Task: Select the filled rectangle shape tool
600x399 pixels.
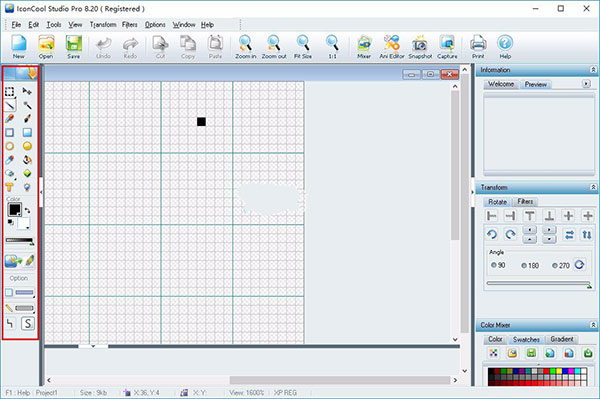Action: tap(27, 132)
